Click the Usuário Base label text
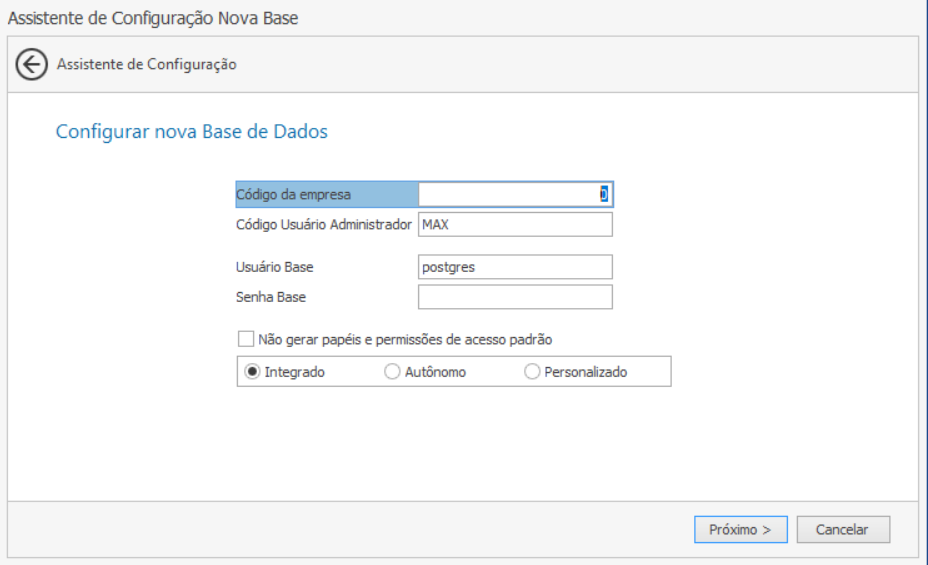Image resolution: width=928 pixels, height=565 pixels. 275,267
